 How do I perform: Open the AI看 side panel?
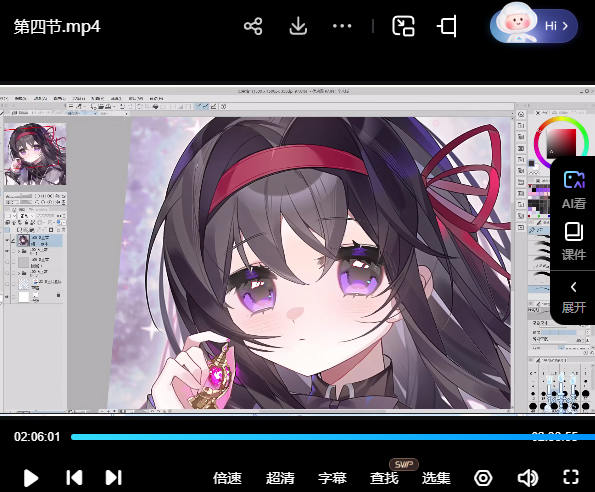click(x=574, y=190)
